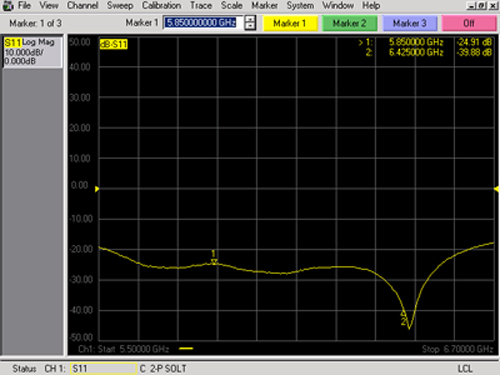500x375 pixels.
Task: Open the Scale menu
Action: 231,5
